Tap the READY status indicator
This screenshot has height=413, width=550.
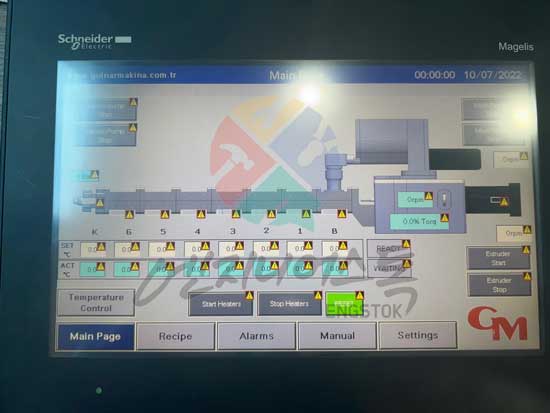point(388,249)
